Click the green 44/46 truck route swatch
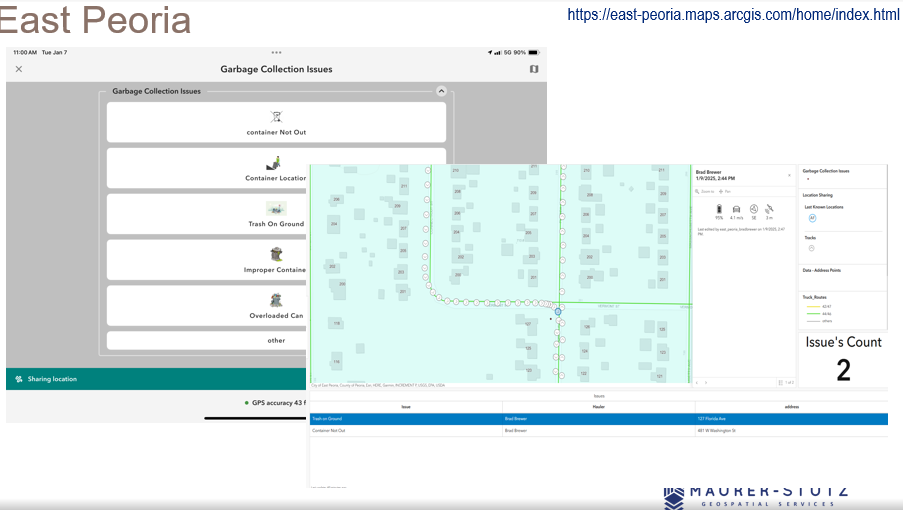 point(813,314)
